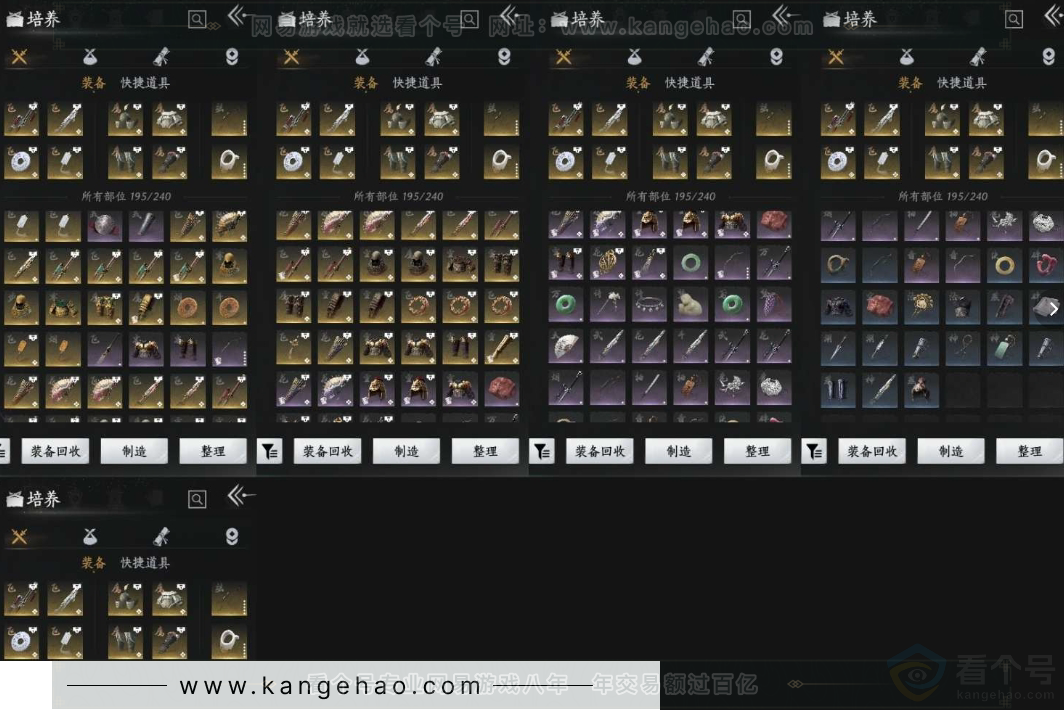Select the silver necklace item in the third panel
Image resolution: width=1064 pixels, height=710 pixels.
tap(649, 305)
